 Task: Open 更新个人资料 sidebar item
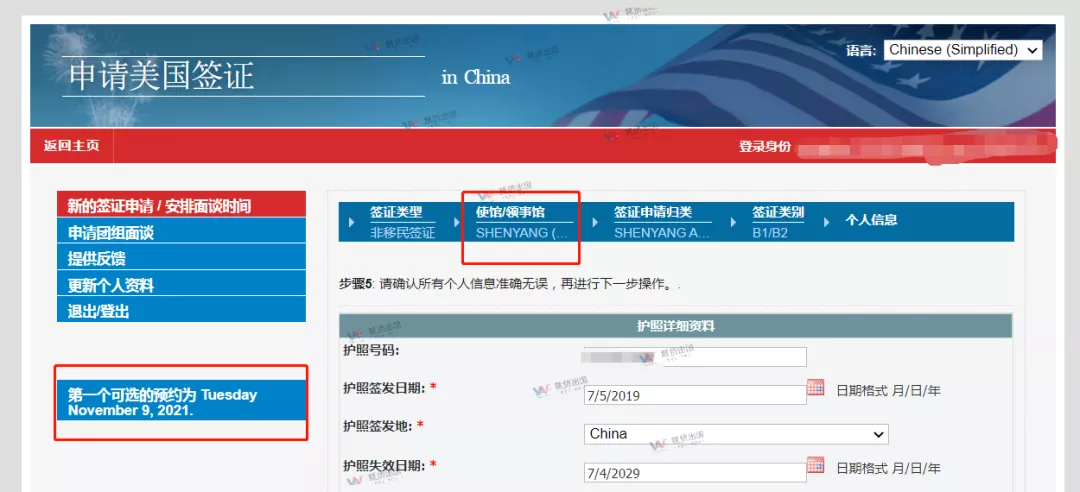click(x=181, y=285)
